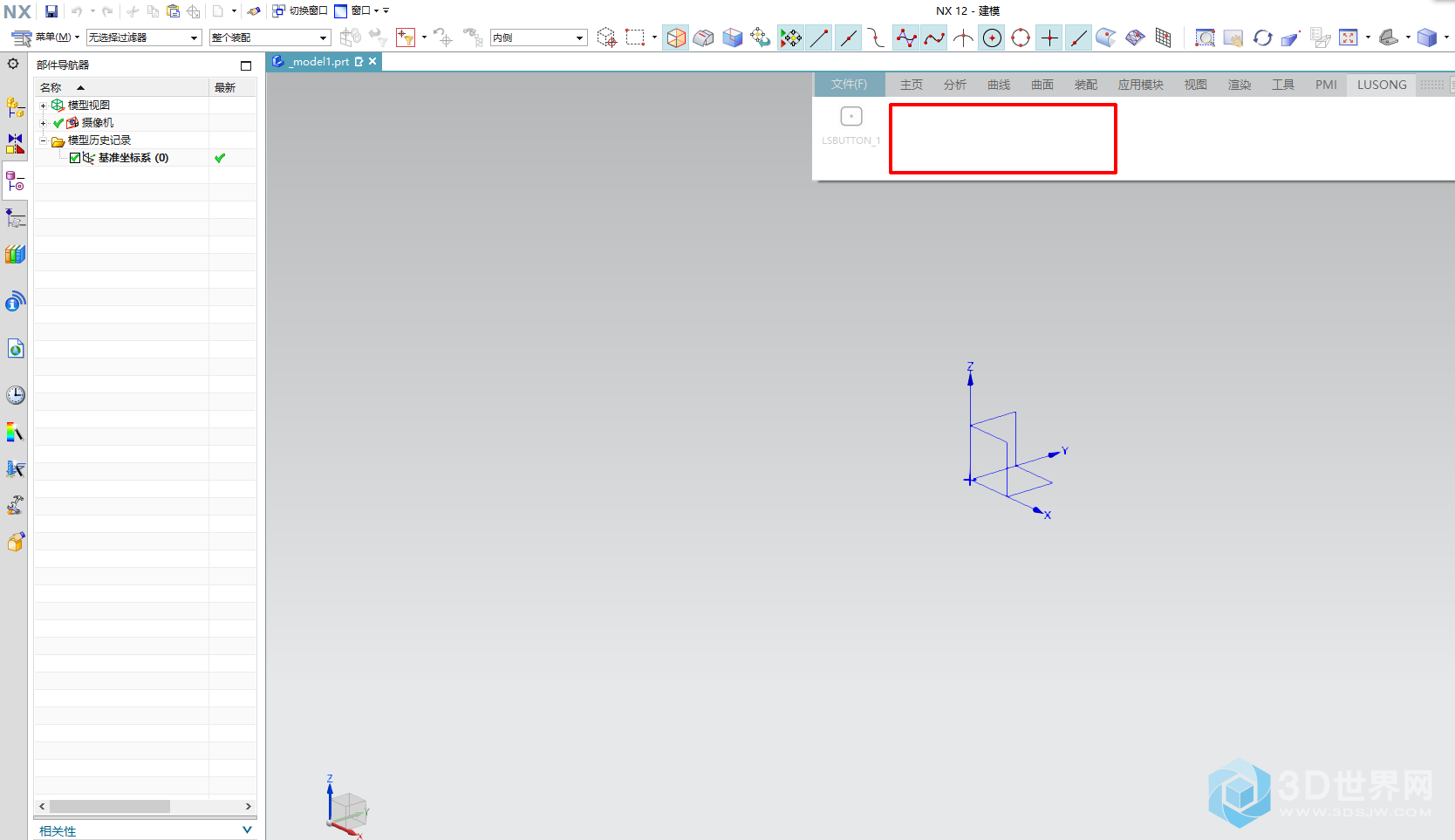Toggle the Point on Curve snap icon
1455x840 pixels.
tap(1078, 38)
